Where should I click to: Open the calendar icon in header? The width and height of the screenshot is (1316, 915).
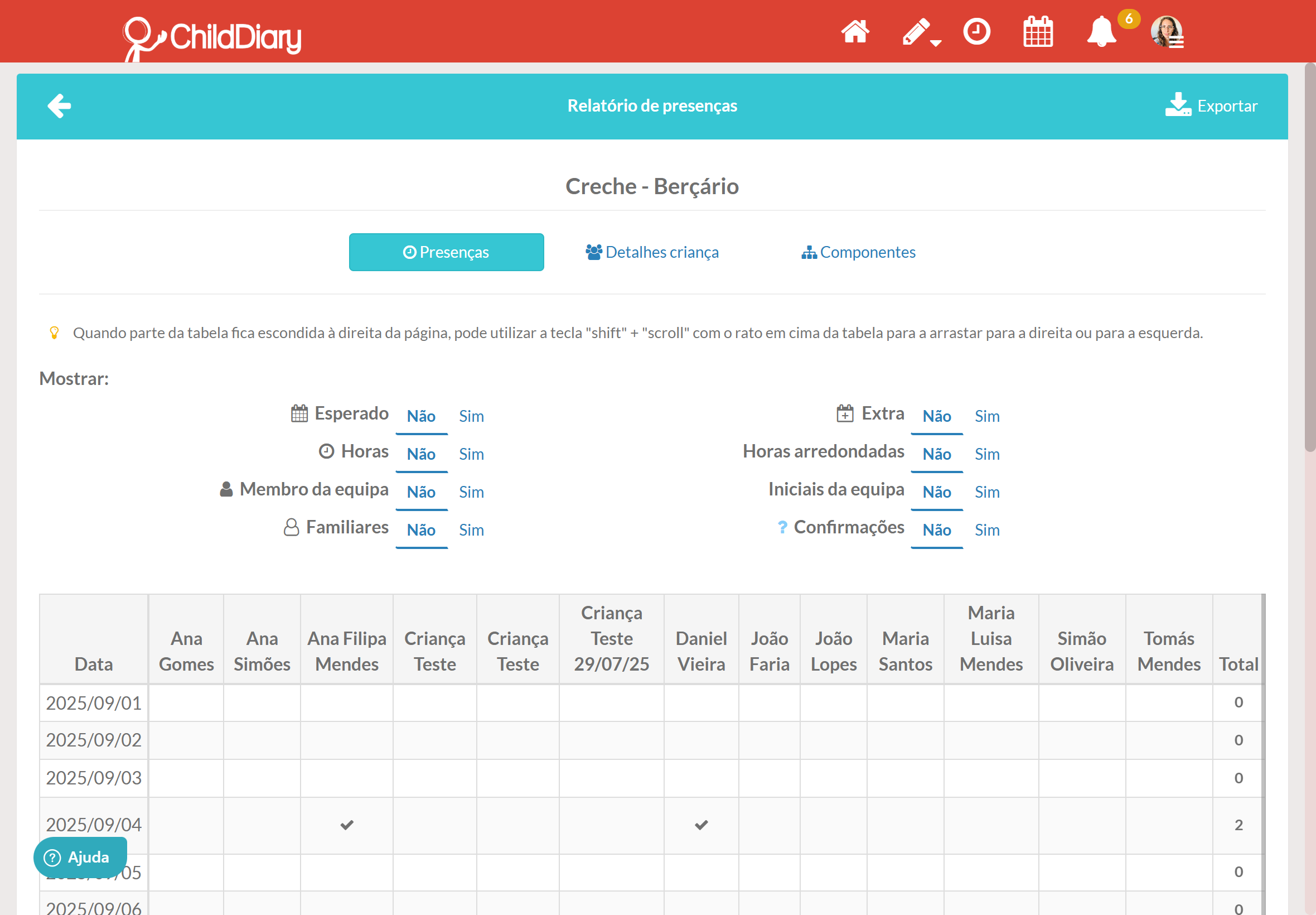pos(1038,32)
